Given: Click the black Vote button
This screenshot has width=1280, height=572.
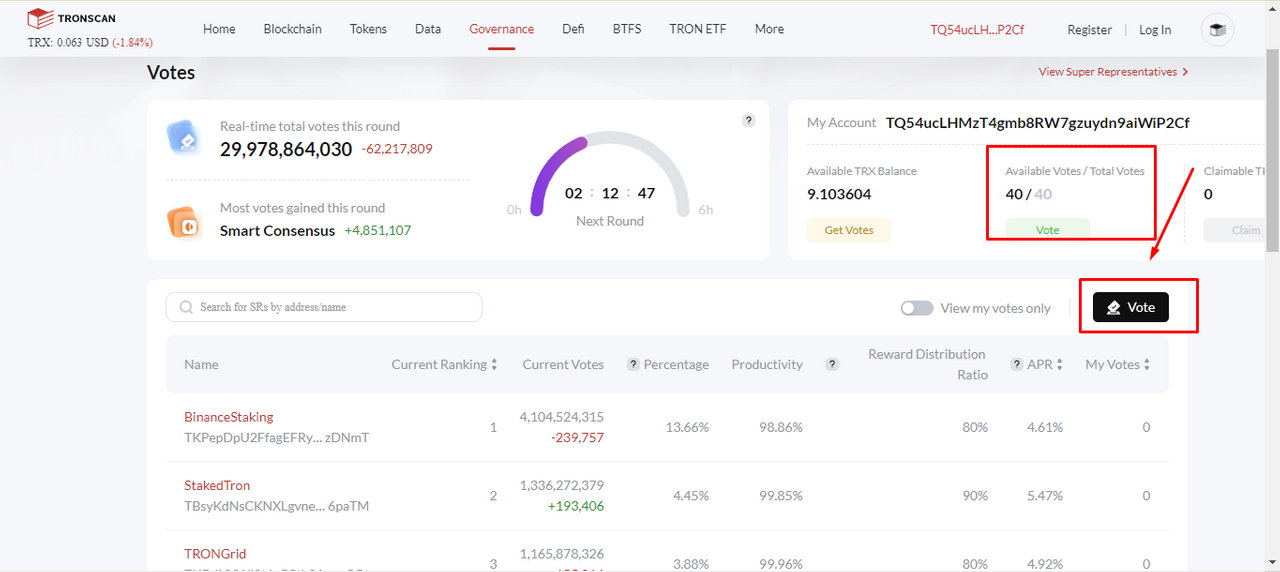Looking at the screenshot, I should [1131, 307].
